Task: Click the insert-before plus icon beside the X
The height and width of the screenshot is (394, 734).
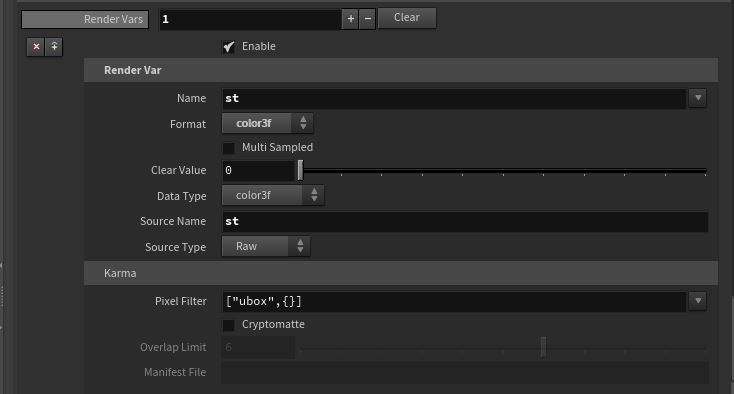Action: tap(54, 47)
